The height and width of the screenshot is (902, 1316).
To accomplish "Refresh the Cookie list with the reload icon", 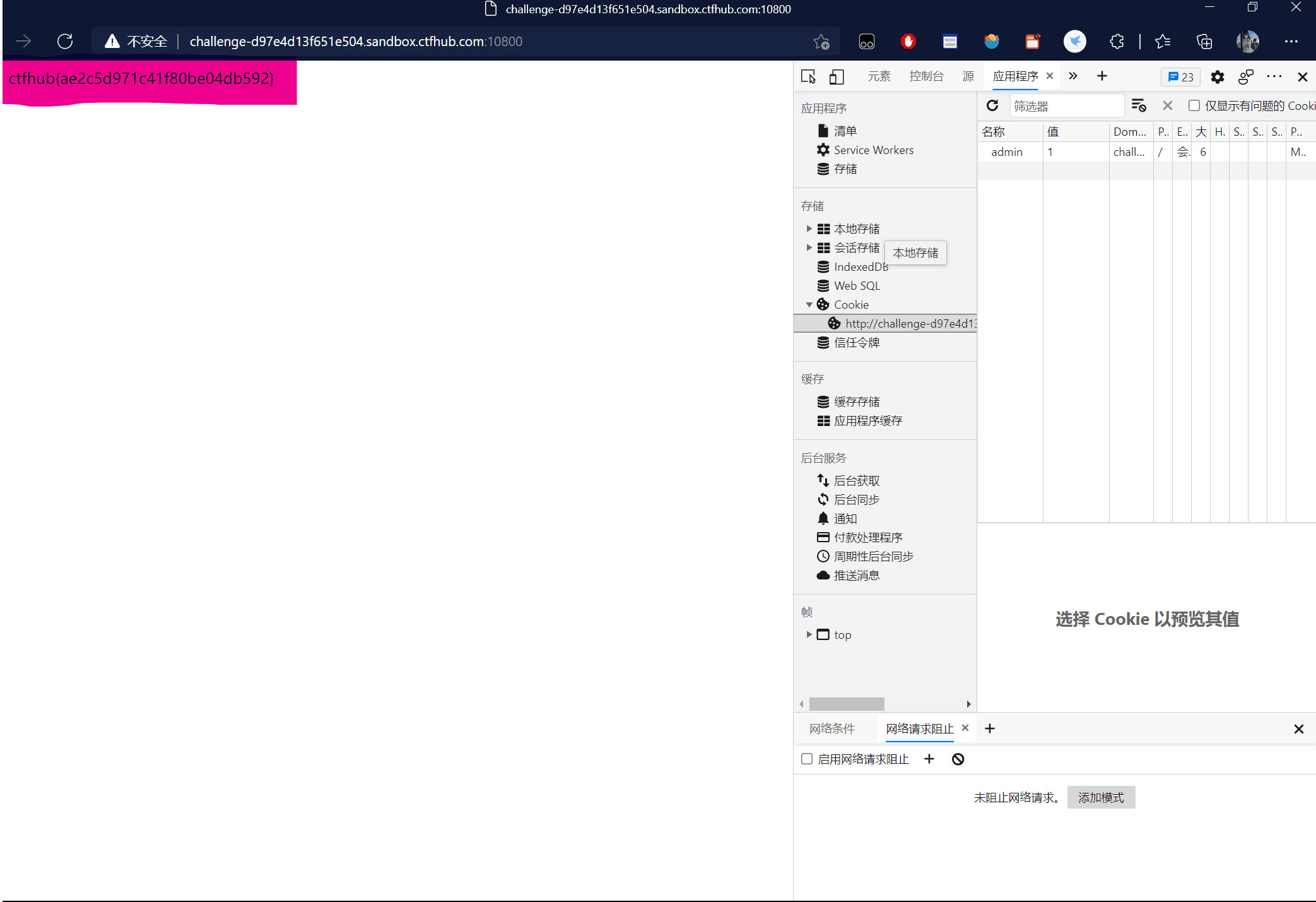I will [992, 105].
